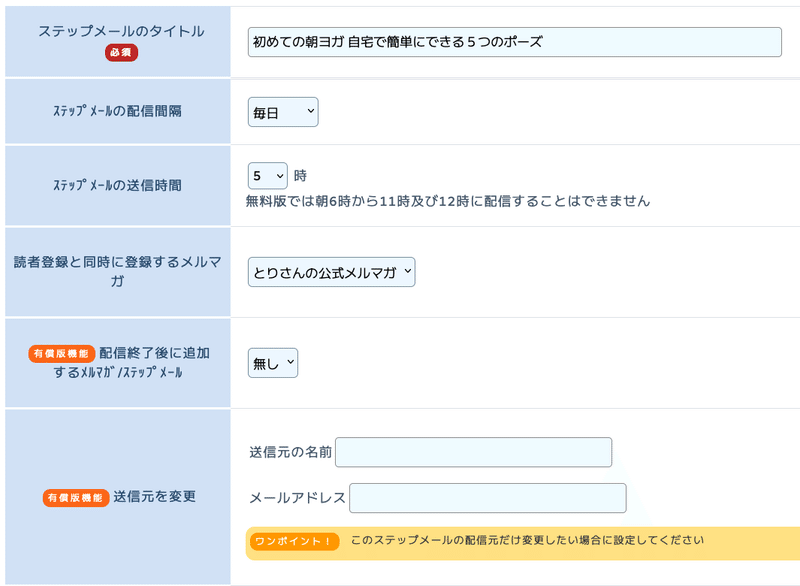The image size is (800, 586).
Task: Expand the 無し dropdown
Action: pos(273,364)
